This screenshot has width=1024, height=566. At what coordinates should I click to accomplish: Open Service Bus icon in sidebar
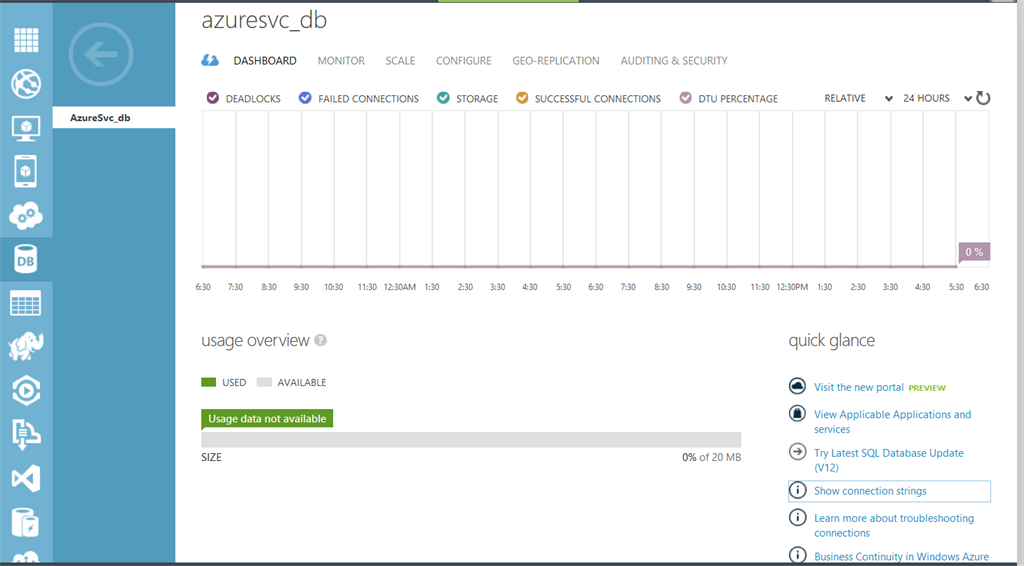26,434
